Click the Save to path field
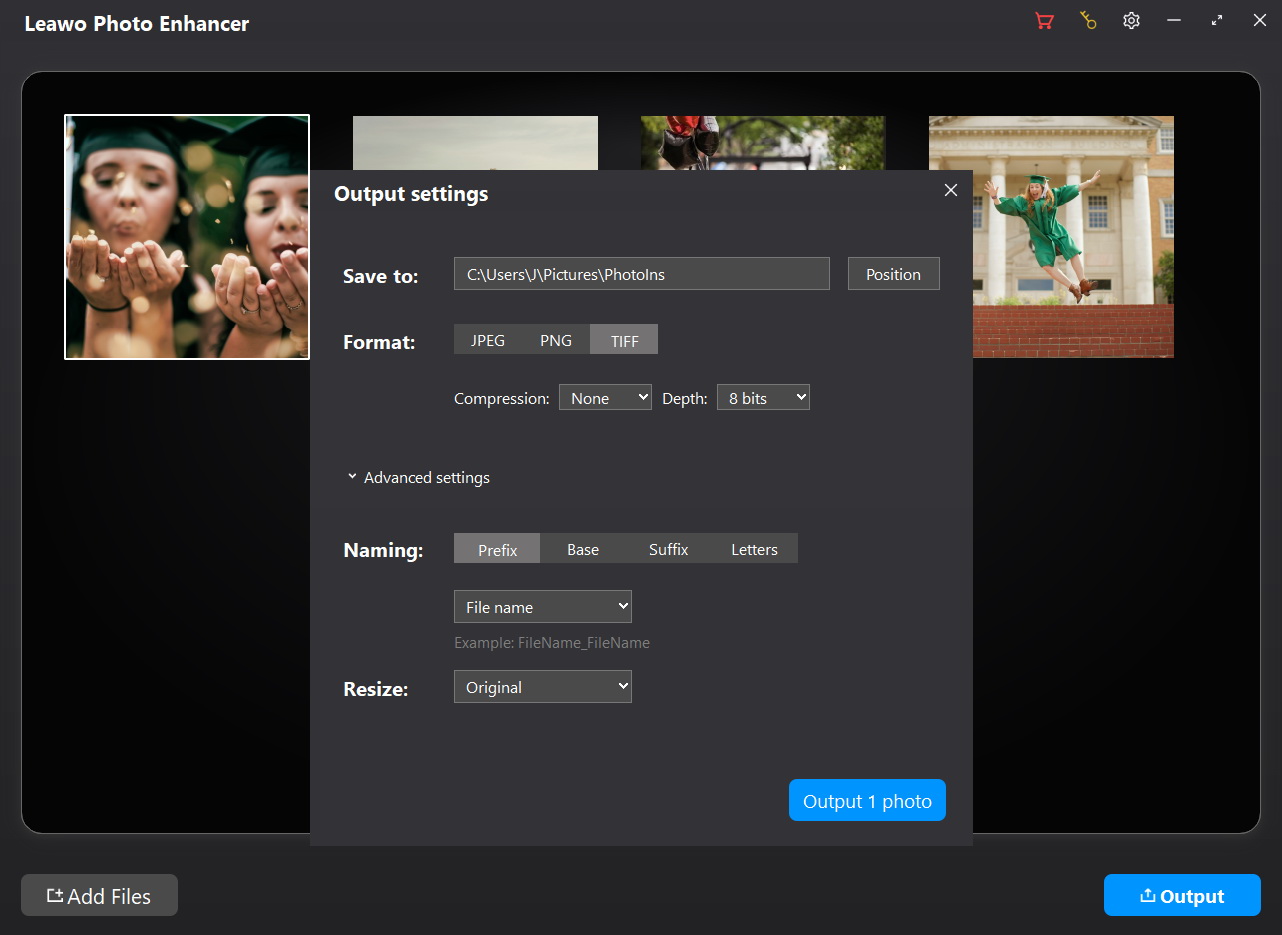The height and width of the screenshot is (935, 1282). coord(641,274)
